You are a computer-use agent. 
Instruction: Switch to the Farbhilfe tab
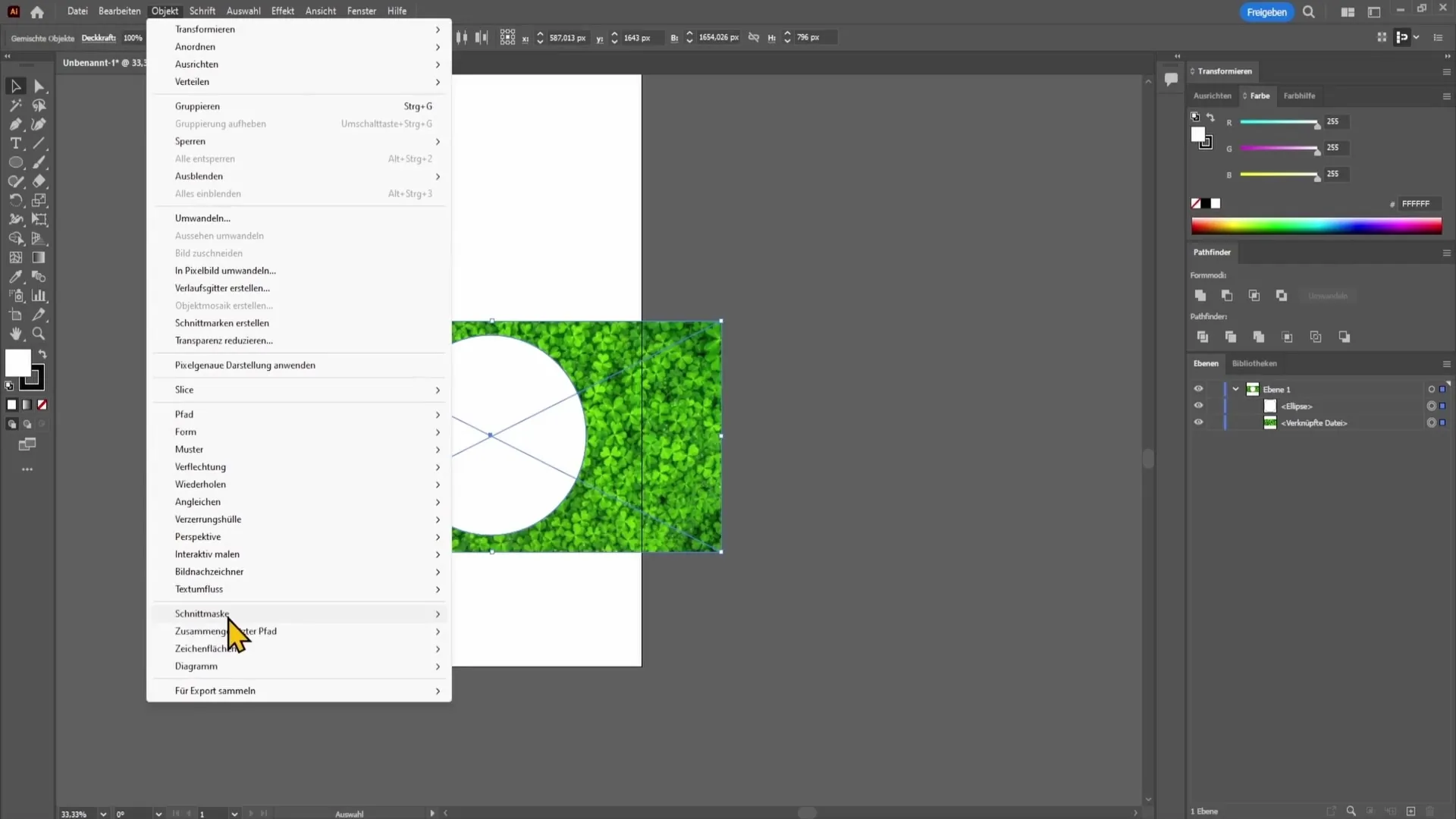click(1299, 96)
